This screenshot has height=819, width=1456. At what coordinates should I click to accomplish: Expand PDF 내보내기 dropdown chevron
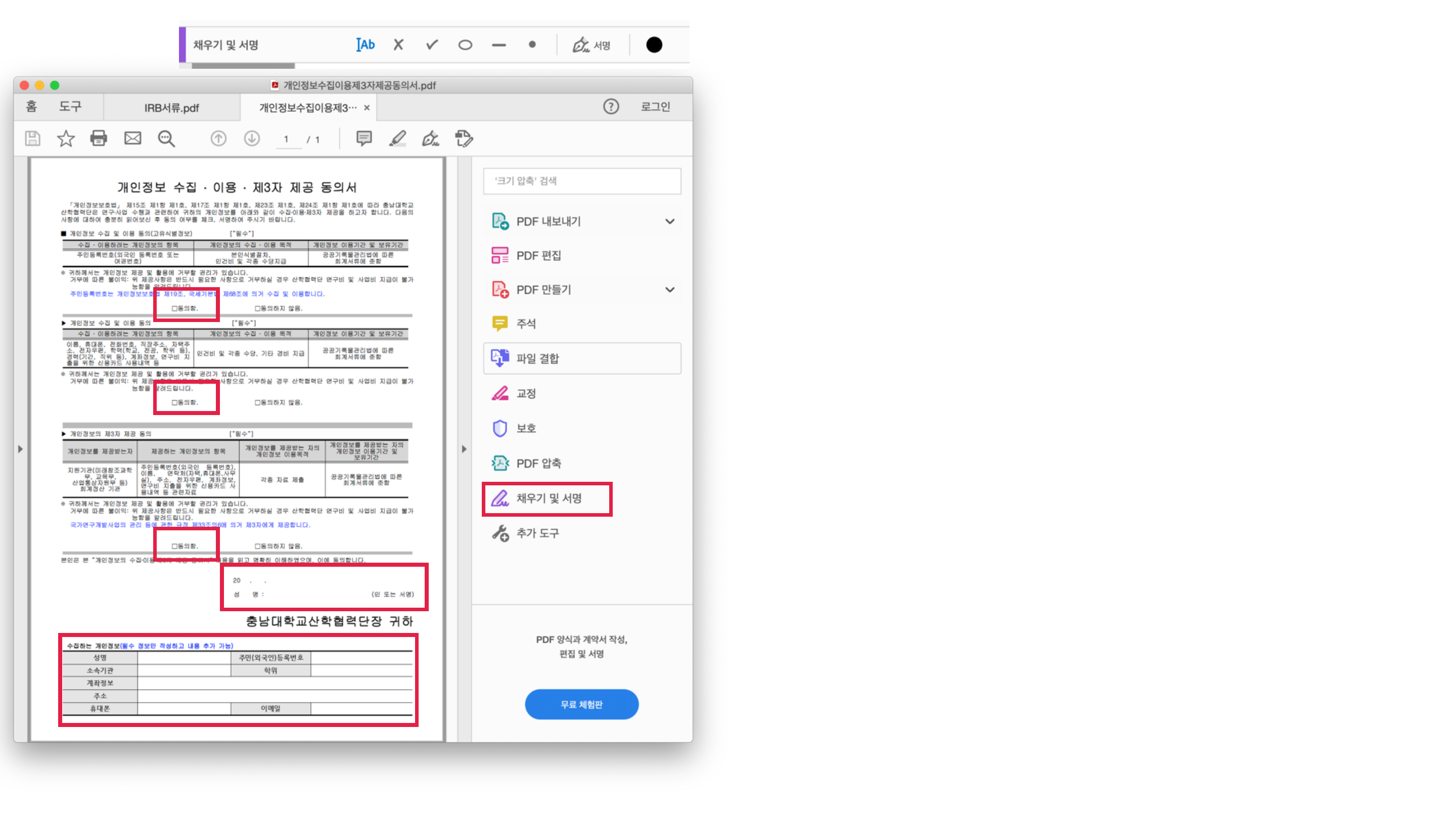coord(670,221)
